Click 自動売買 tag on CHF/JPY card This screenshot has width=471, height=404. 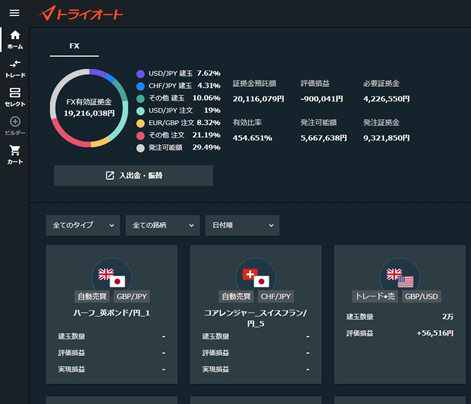[236, 296]
